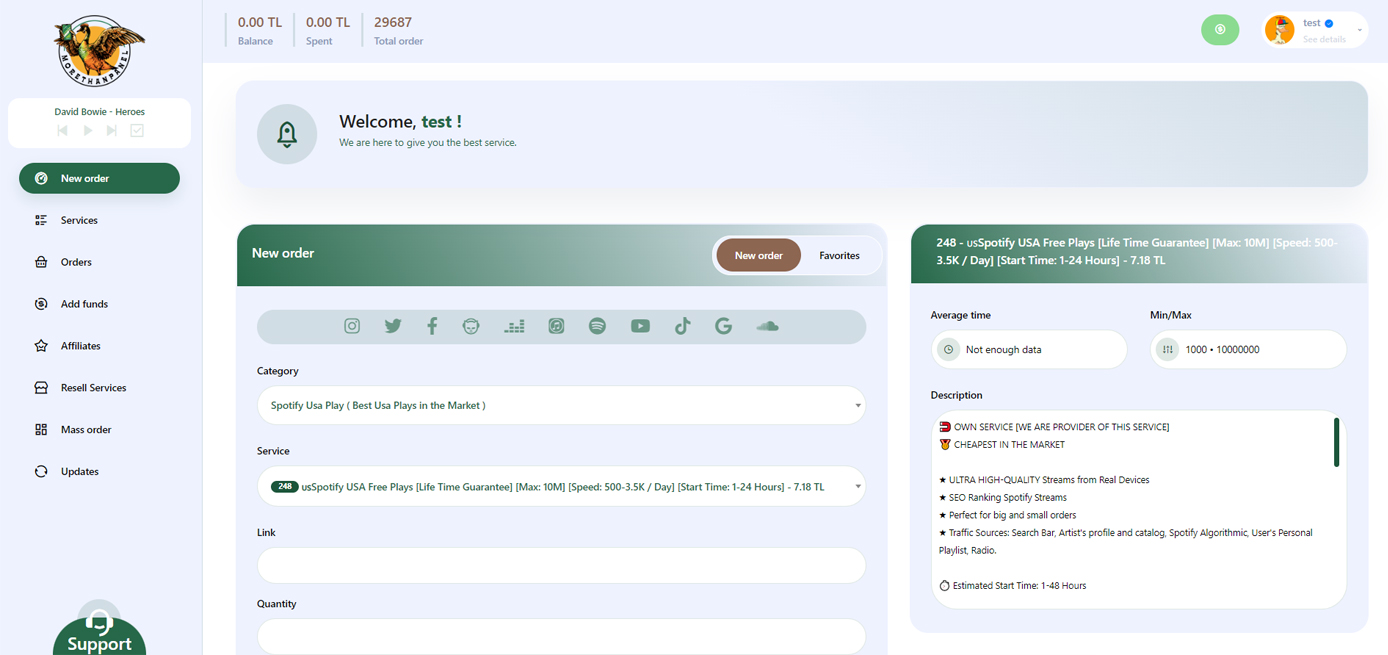Click the MoreThanPanel bird logo
Image resolution: width=1388 pixels, height=655 pixels.
tap(99, 50)
